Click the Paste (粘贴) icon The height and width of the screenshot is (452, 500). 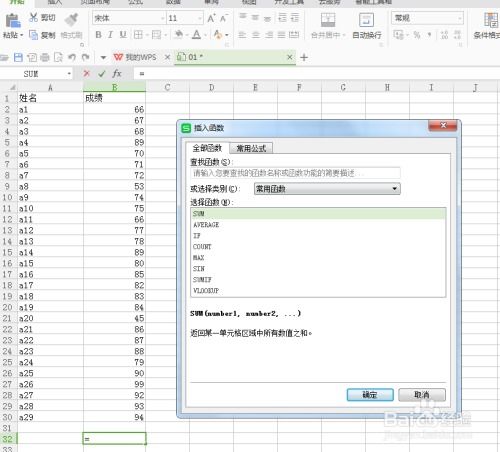pyautogui.click(x=13, y=21)
